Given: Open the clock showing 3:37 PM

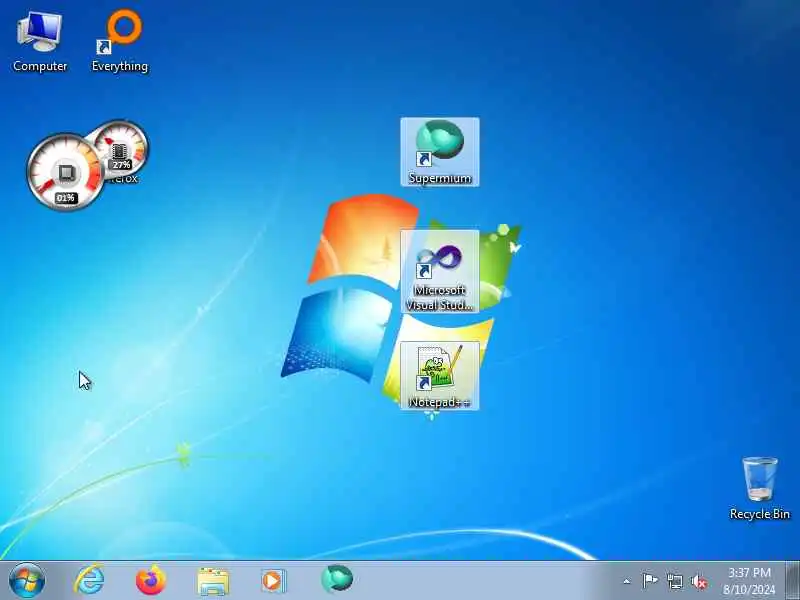Looking at the screenshot, I should (x=749, y=581).
